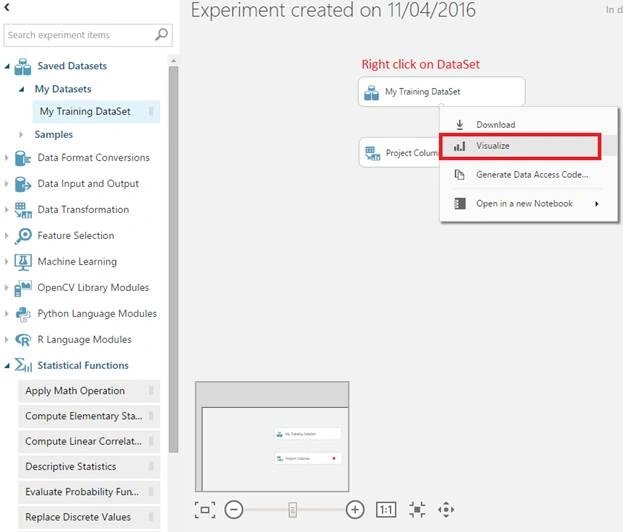The image size is (623, 532).
Task: Click the R Language Modules icon
Action: click(x=23, y=340)
